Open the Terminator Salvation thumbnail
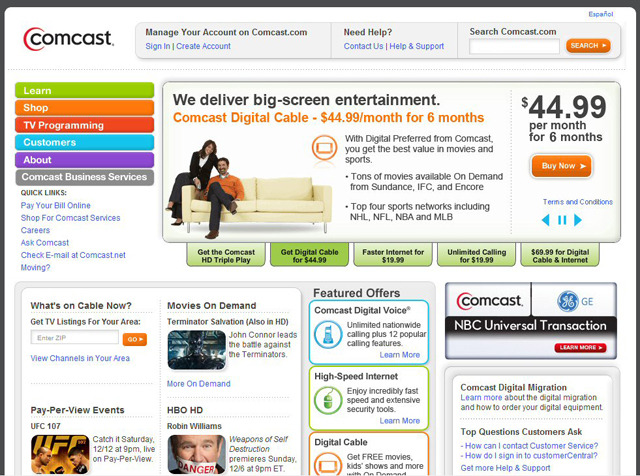This screenshot has height=476, width=640. click(x=196, y=350)
